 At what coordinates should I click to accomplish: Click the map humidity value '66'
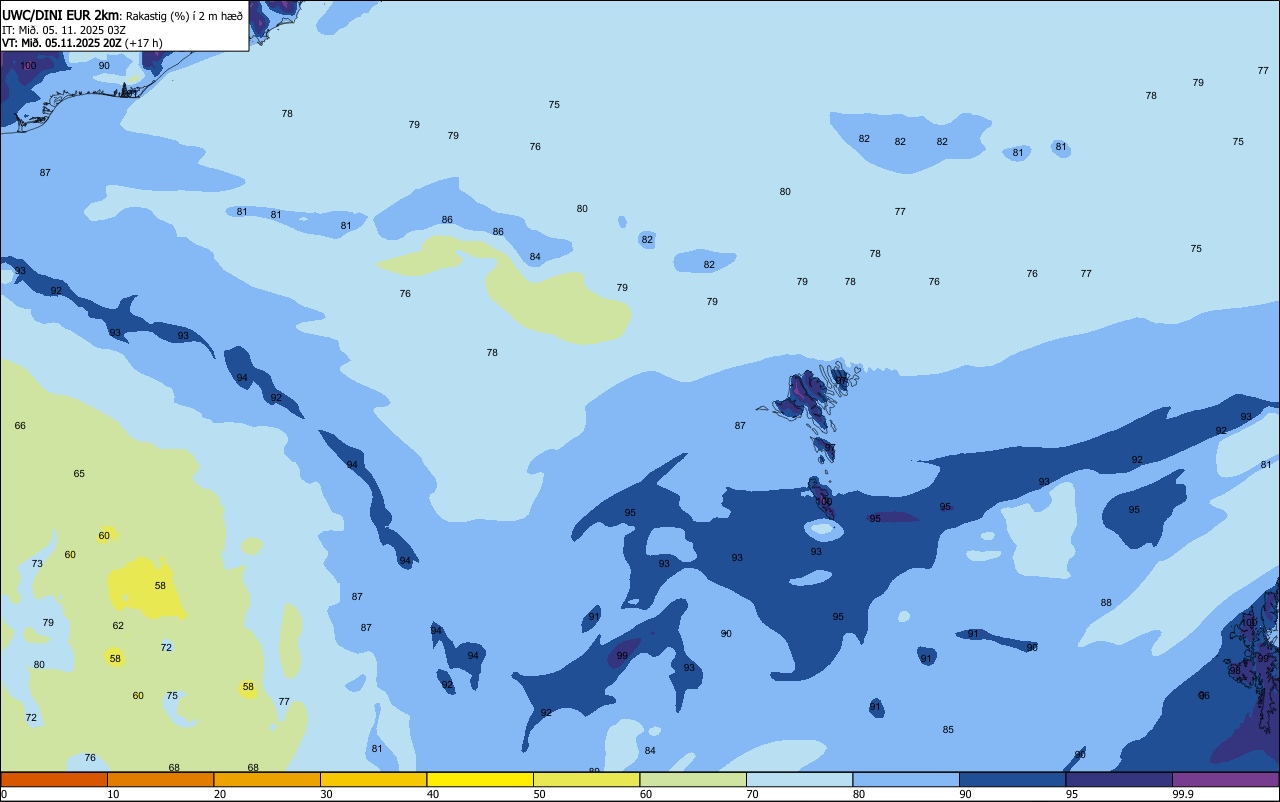(x=20, y=426)
